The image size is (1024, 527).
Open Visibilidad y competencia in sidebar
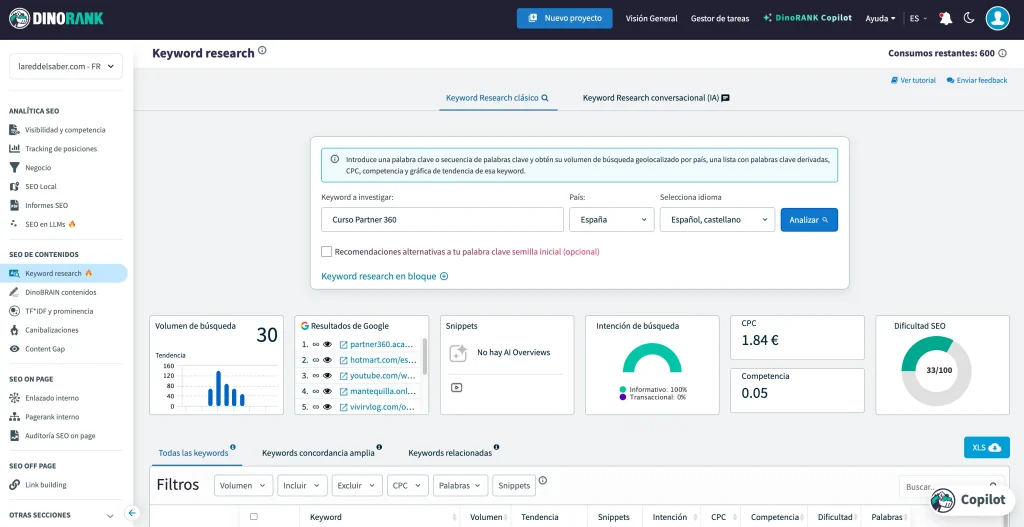click(x=65, y=130)
